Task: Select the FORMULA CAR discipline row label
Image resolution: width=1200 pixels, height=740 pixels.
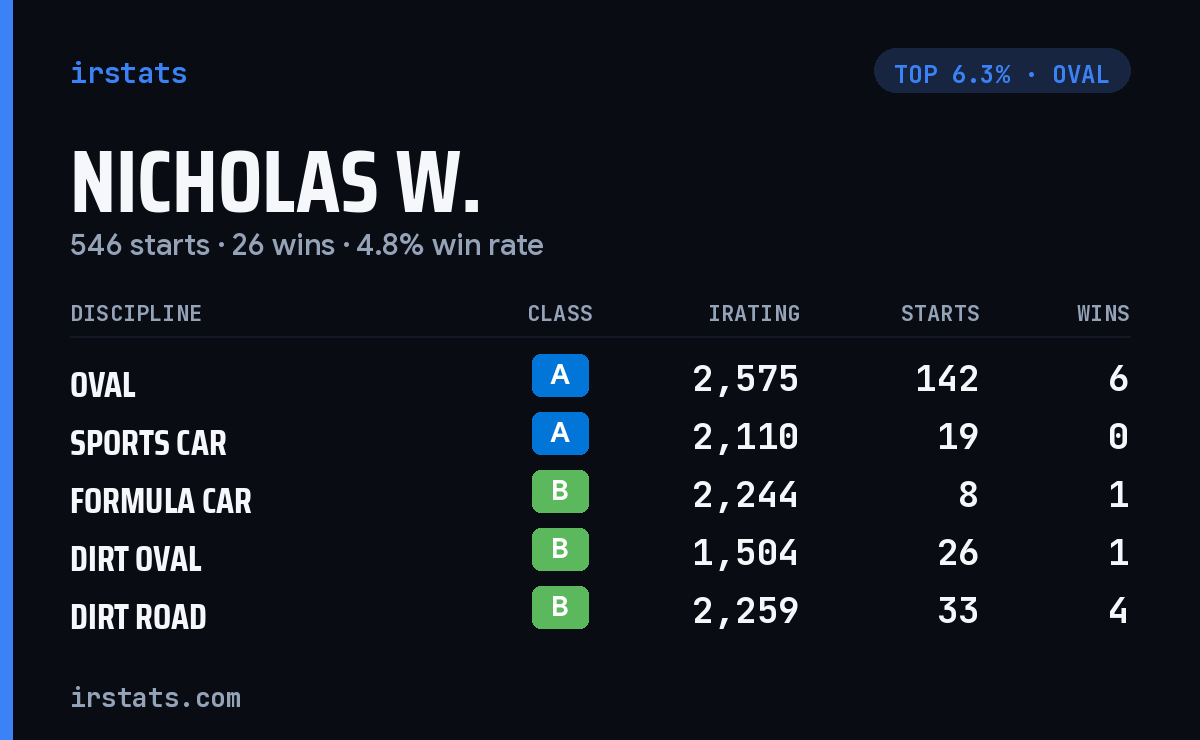Action: (161, 501)
